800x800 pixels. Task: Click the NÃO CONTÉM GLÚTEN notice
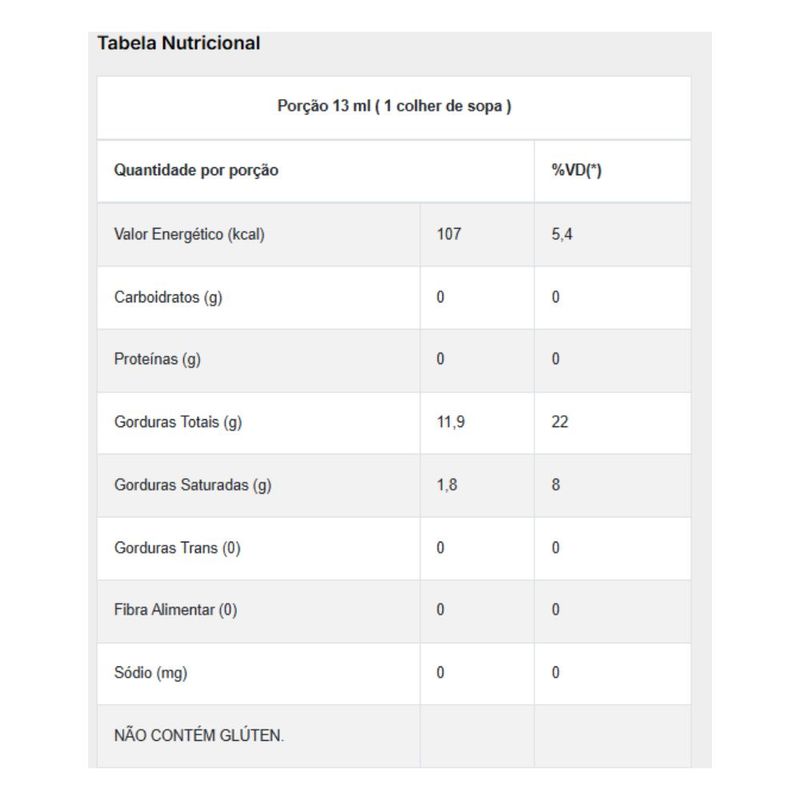click(198, 735)
